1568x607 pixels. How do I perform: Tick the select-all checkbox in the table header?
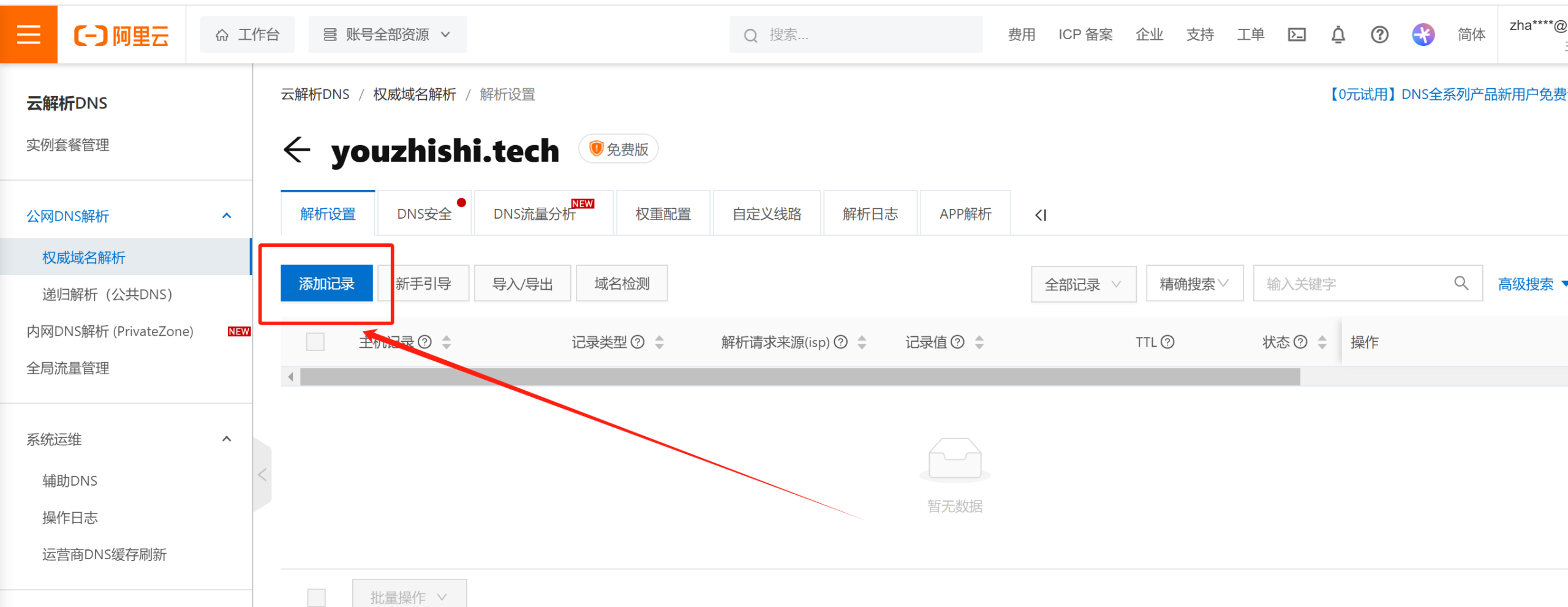tap(315, 342)
